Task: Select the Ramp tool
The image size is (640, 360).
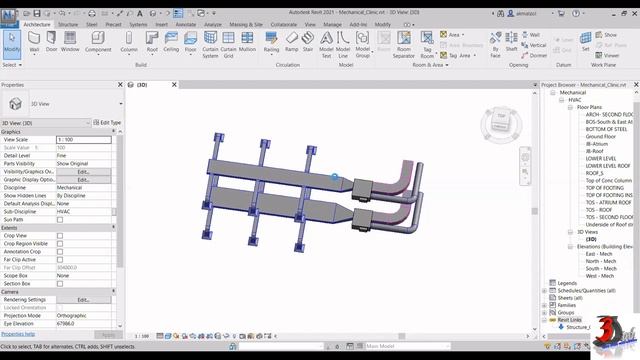Action: (x=291, y=42)
